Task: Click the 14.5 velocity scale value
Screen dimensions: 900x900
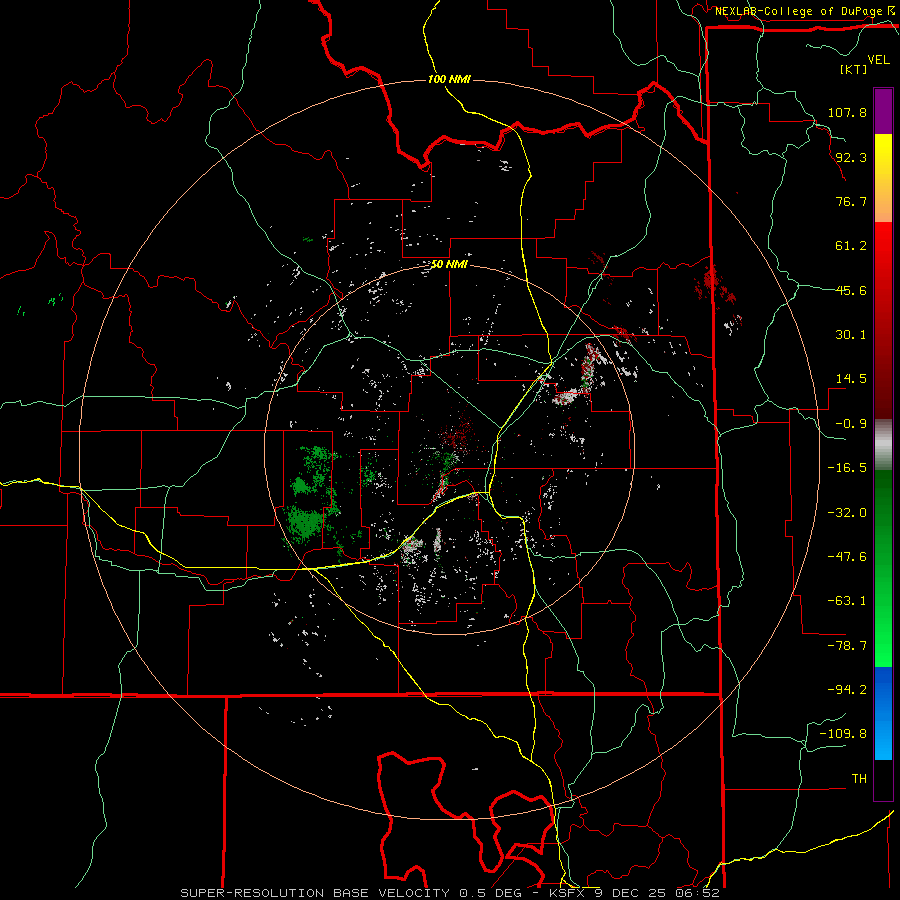Action: point(851,379)
